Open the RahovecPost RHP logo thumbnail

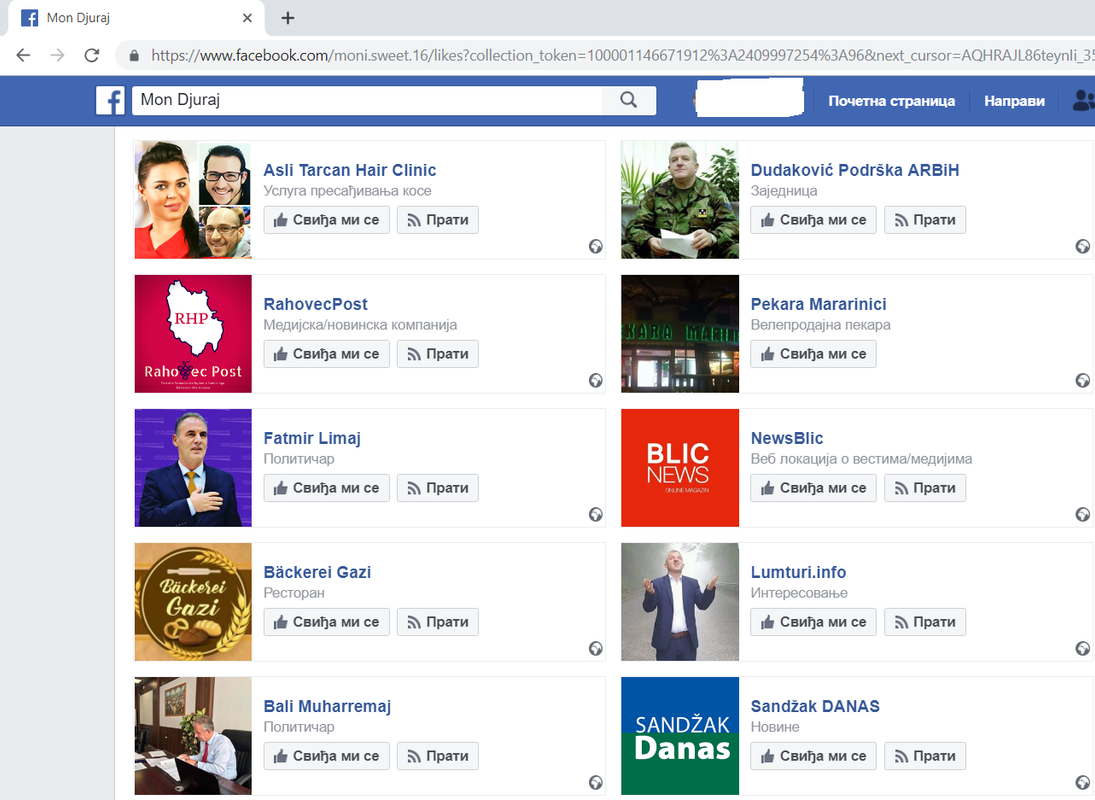tap(193, 334)
